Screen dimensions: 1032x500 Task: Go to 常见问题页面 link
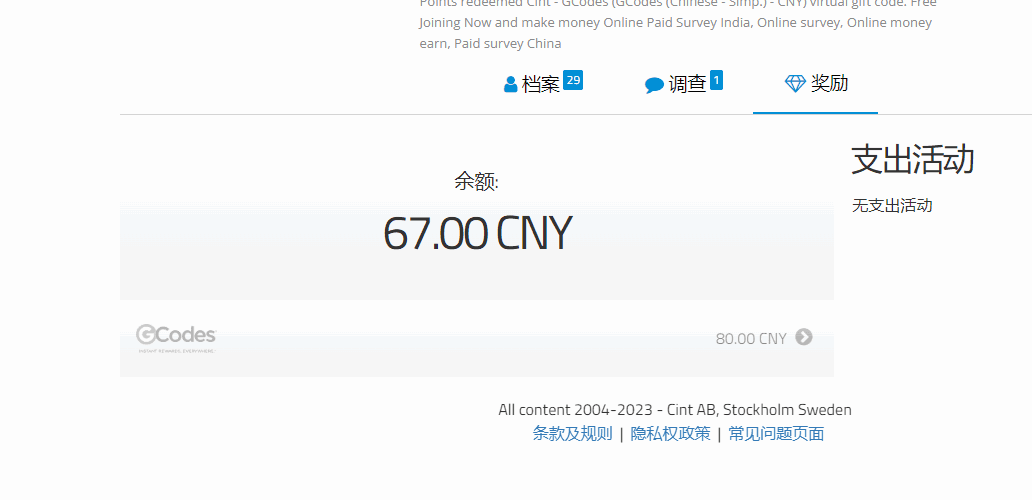tap(776, 433)
